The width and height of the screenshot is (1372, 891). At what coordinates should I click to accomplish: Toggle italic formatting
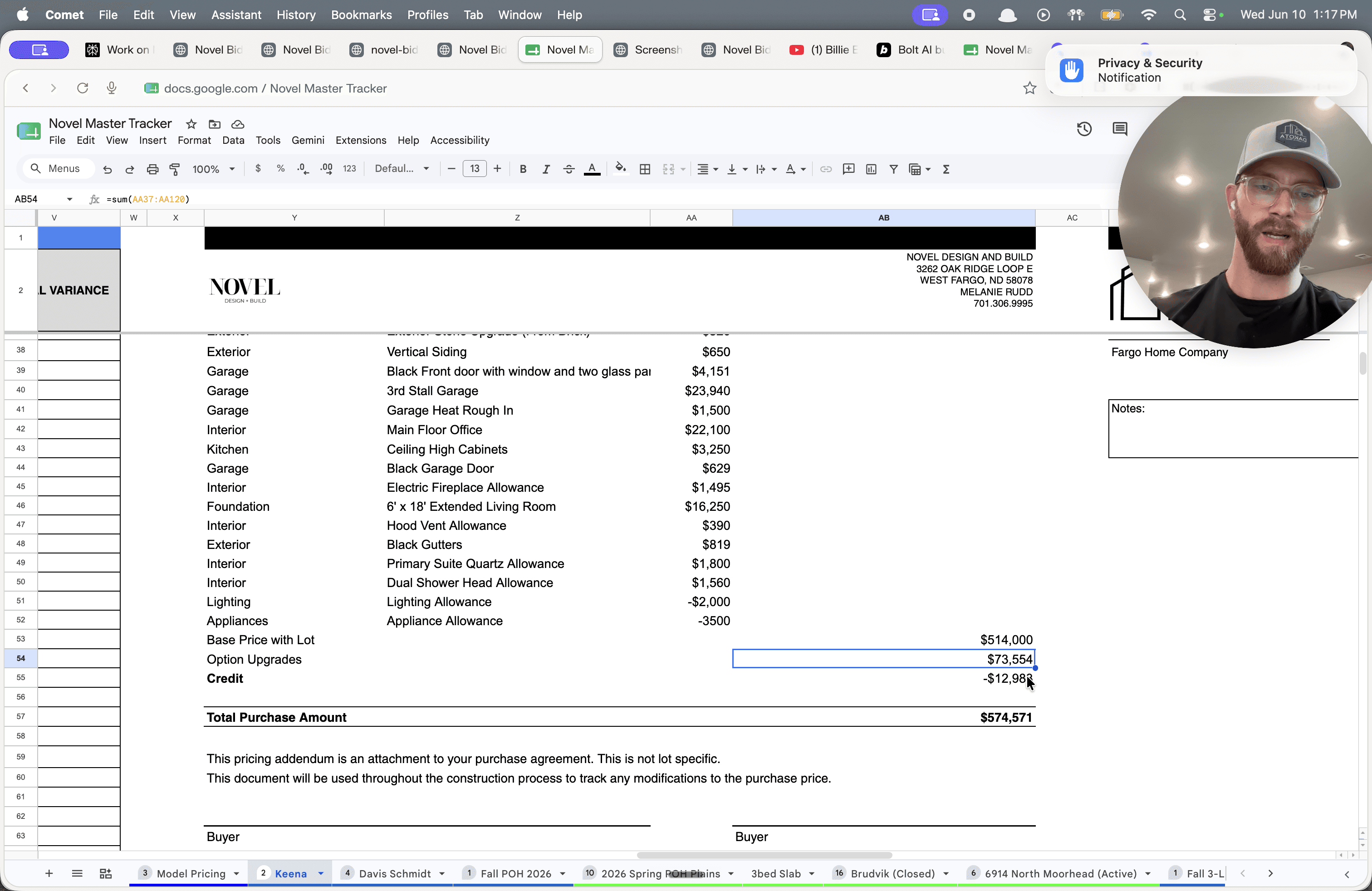click(545, 169)
